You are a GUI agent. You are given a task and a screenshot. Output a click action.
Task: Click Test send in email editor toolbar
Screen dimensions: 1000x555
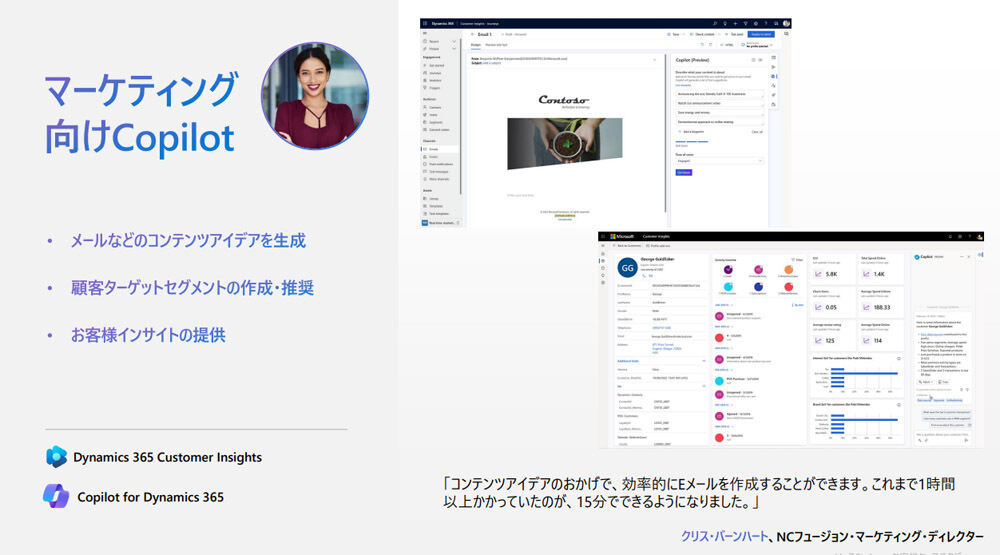coord(735,34)
